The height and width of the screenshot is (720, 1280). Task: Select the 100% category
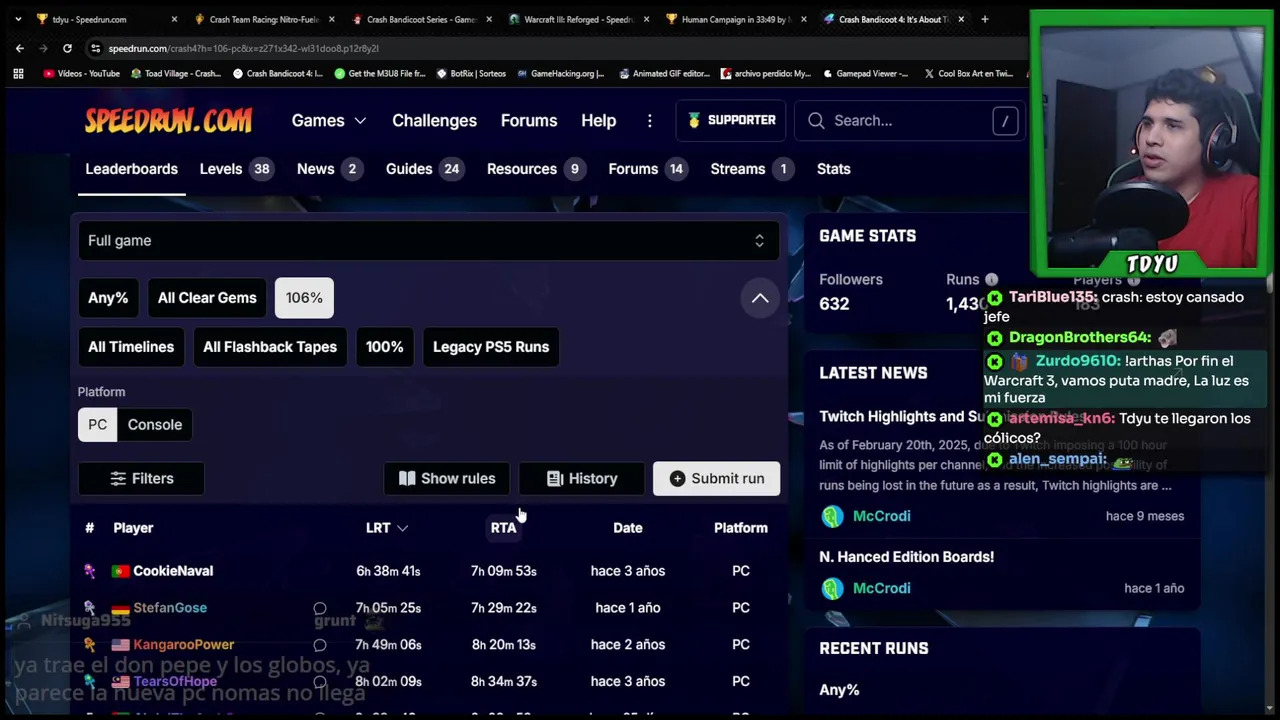pos(384,347)
